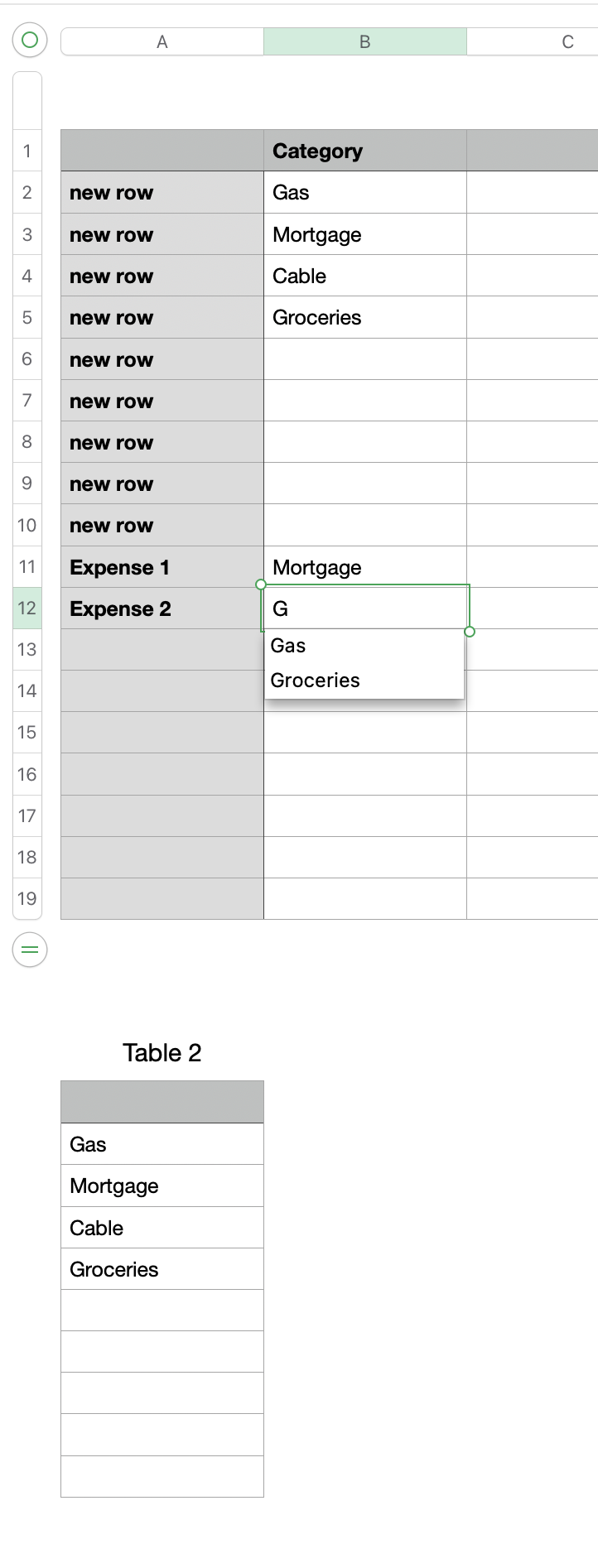598x1568 pixels.
Task: Select the Expense 2 cell
Action: pos(162,608)
